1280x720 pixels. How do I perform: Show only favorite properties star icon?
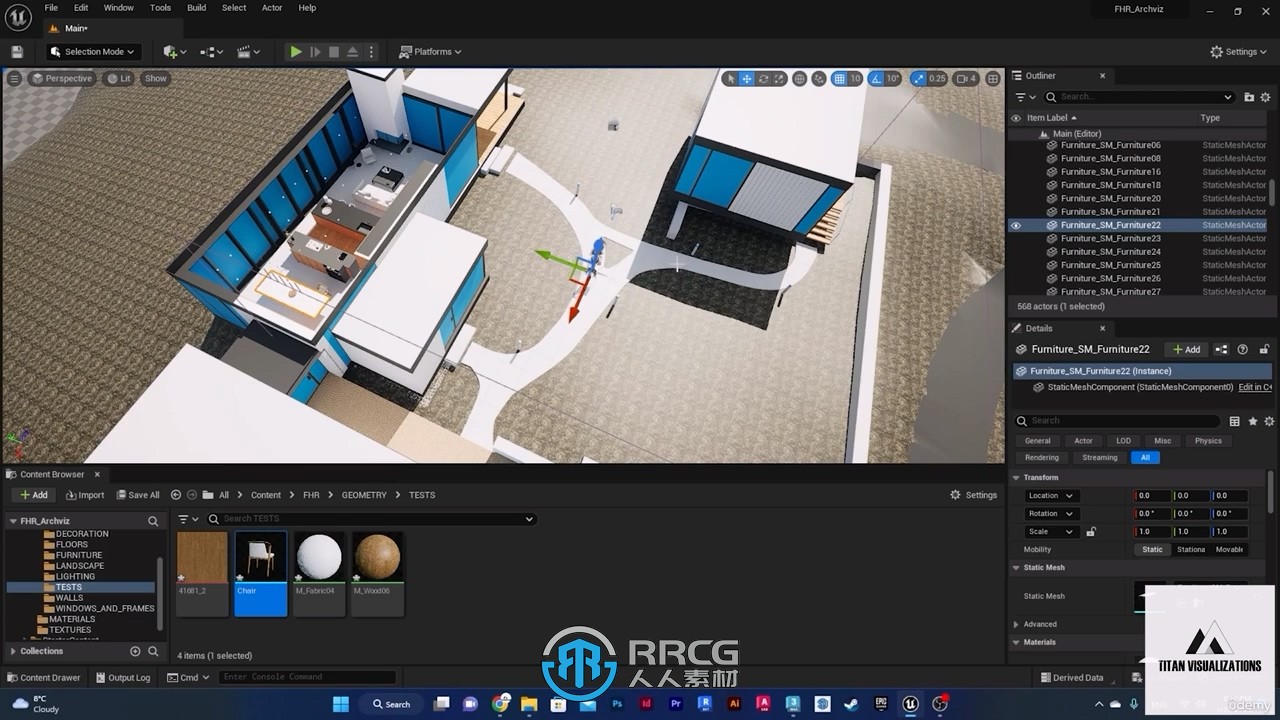pyautogui.click(x=1252, y=421)
